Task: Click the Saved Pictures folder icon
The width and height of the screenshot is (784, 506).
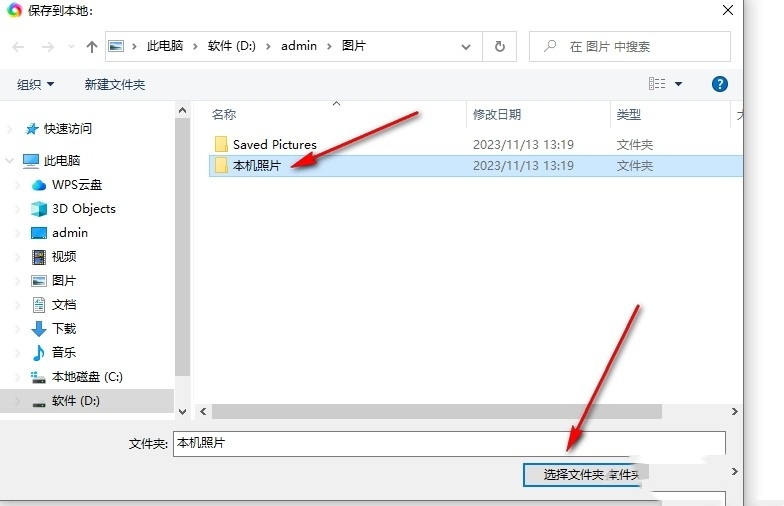Action: point(221,144)
